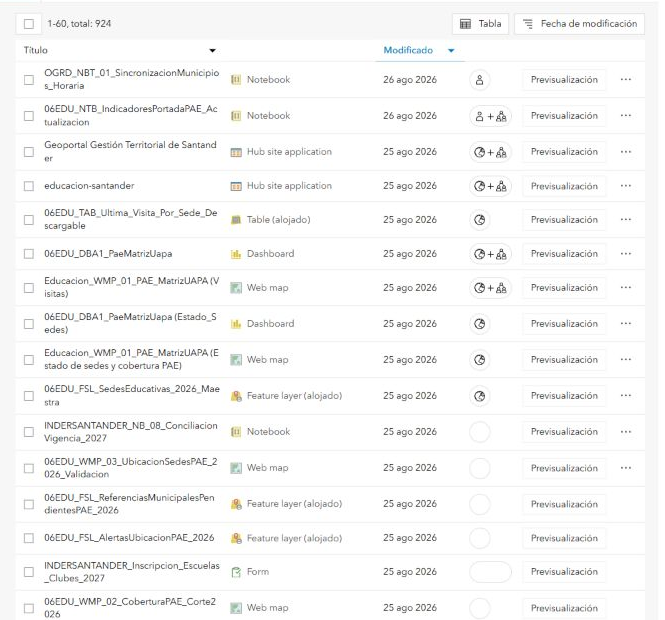Image resolution: width=665 pixels, height=620 pixels.
Task: Click the empty sharing badge for INDERSANTANDER_Inscripcion_Escuelas_Clubes_2027
Action: coord(490,572)
